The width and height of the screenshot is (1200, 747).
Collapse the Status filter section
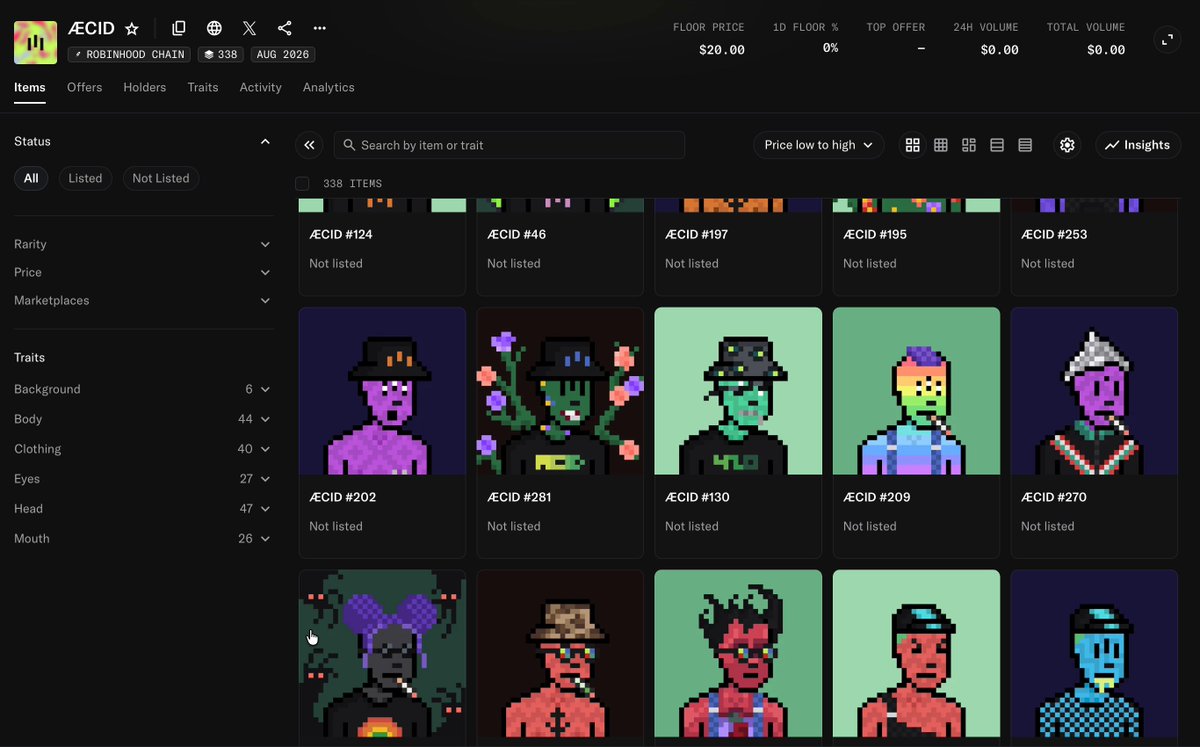tap(265, 142)
